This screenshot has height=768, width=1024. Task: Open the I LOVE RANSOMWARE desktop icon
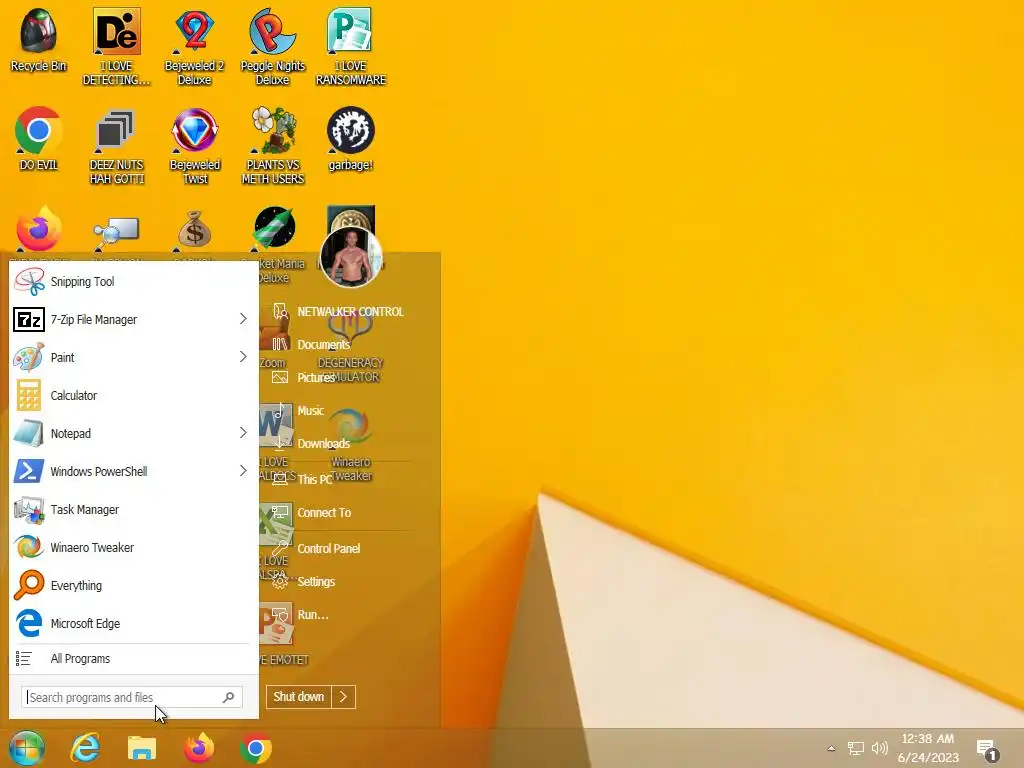pyautogui.click(x=351, y=47)
